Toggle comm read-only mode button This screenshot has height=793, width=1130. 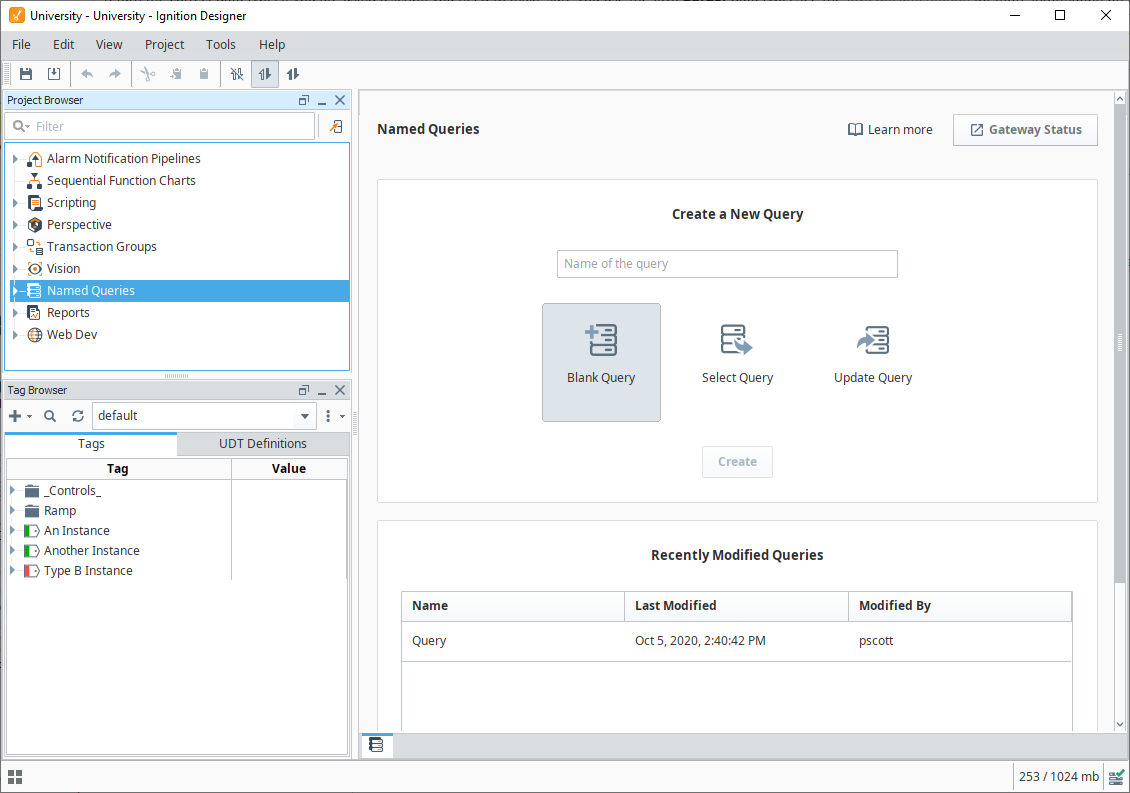coord(265,74)
